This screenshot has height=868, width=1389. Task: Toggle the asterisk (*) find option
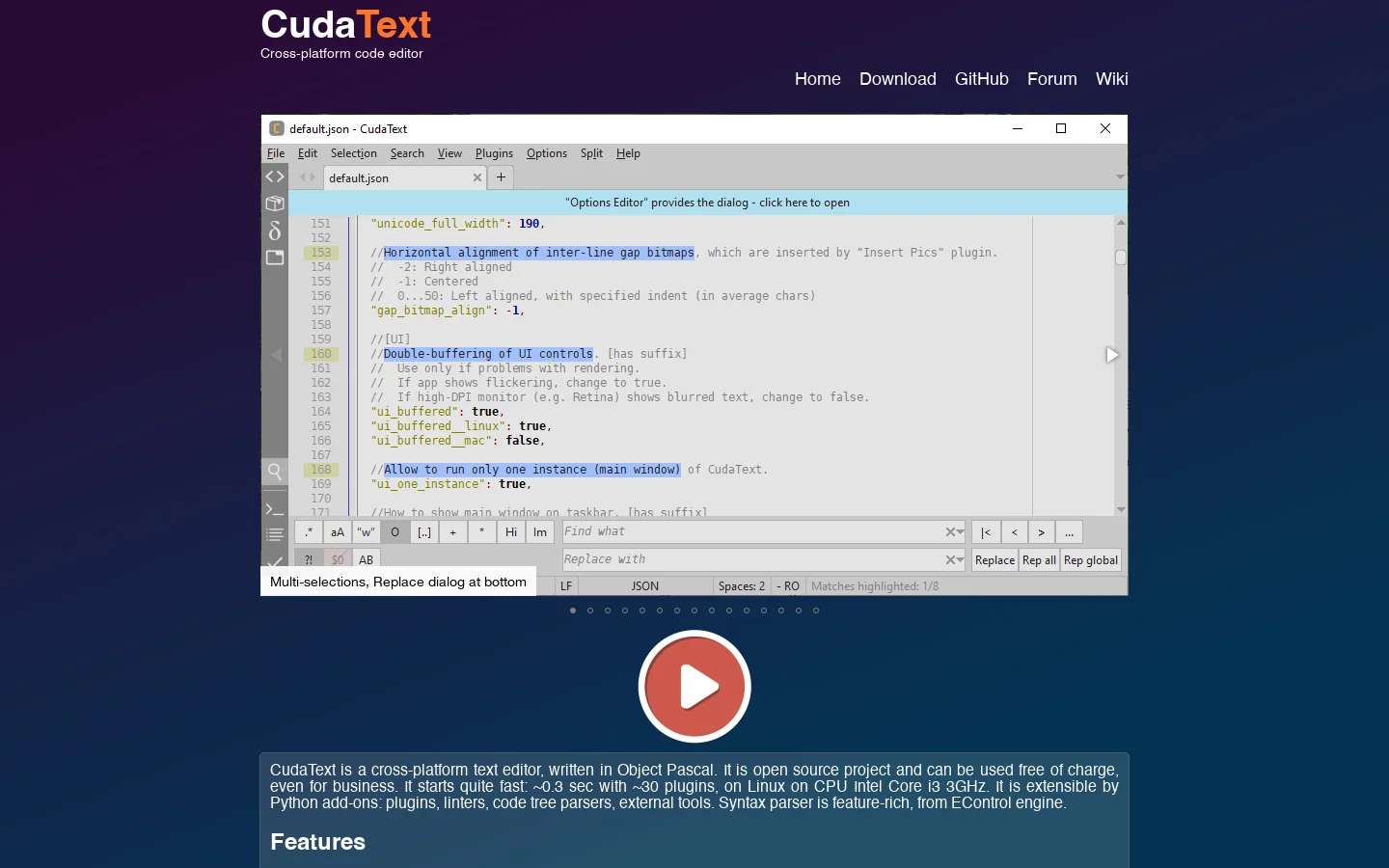[x=482, y=532]
